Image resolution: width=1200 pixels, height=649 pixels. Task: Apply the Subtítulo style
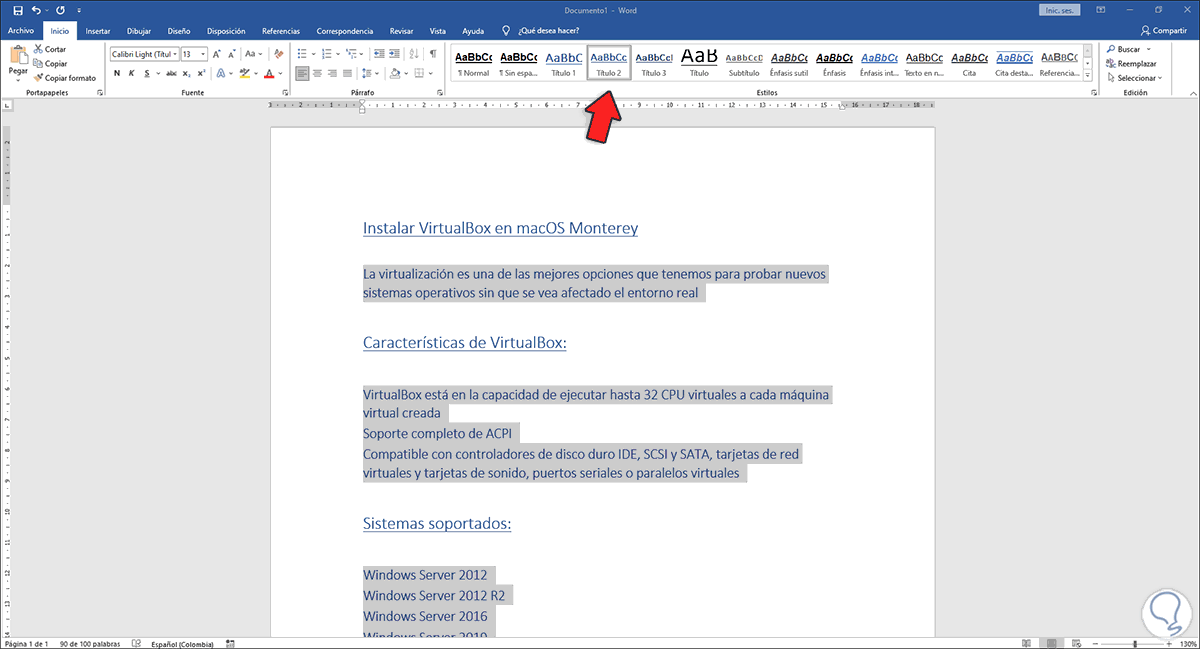click(744, 63)
